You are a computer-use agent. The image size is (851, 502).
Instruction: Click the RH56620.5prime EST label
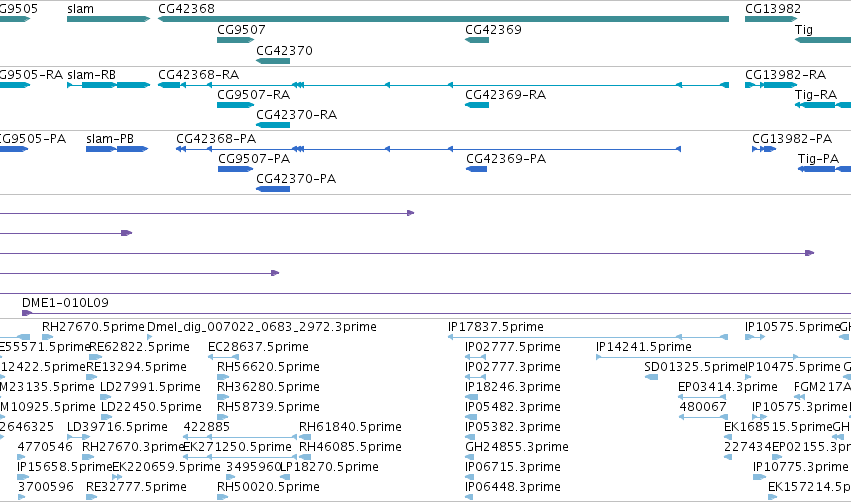click(268, 367)
